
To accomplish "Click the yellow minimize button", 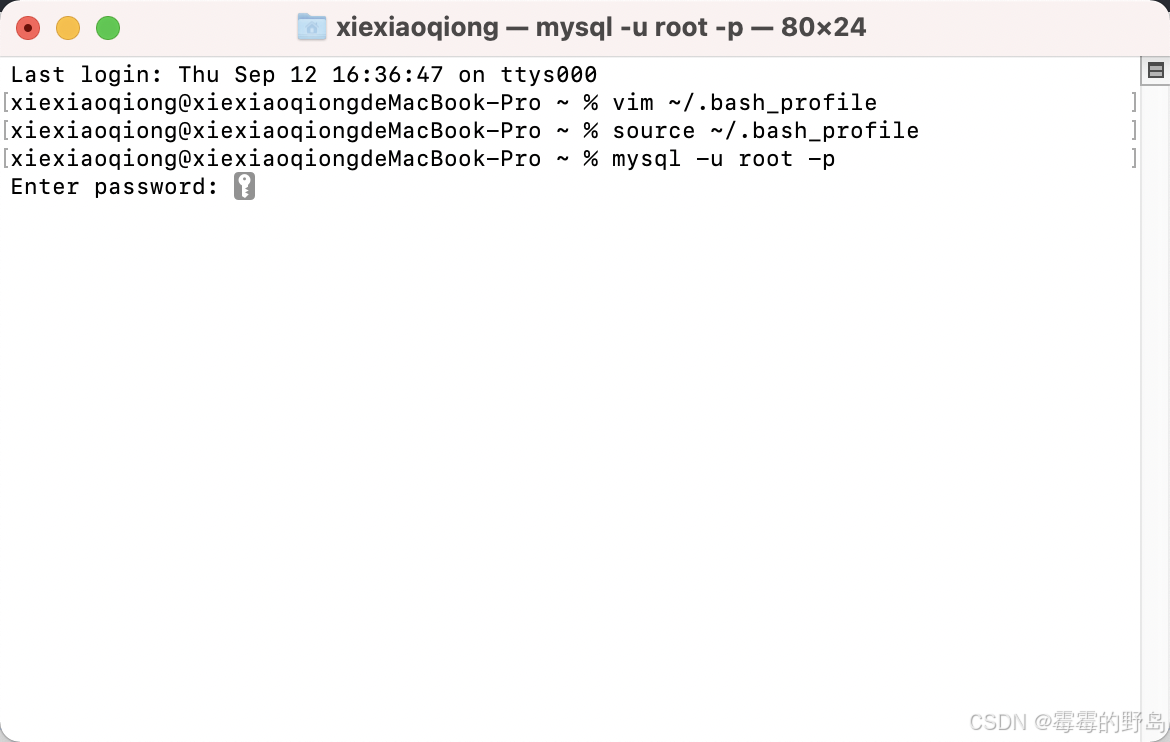I will coord(68,29).
